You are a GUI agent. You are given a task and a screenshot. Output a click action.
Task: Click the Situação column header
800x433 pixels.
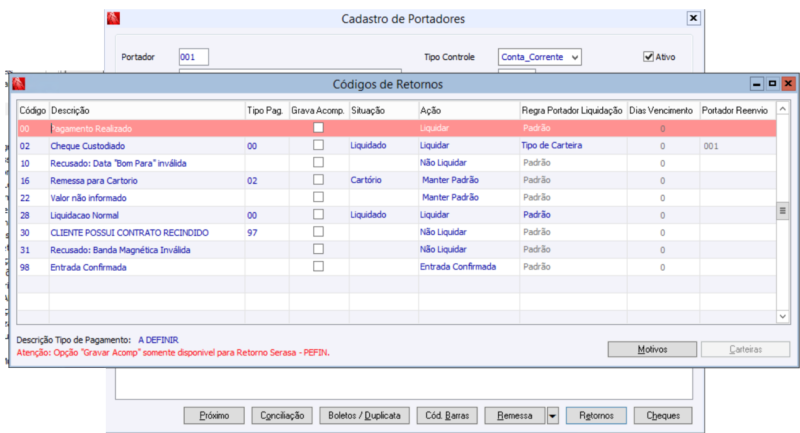[x=384, y=110]
